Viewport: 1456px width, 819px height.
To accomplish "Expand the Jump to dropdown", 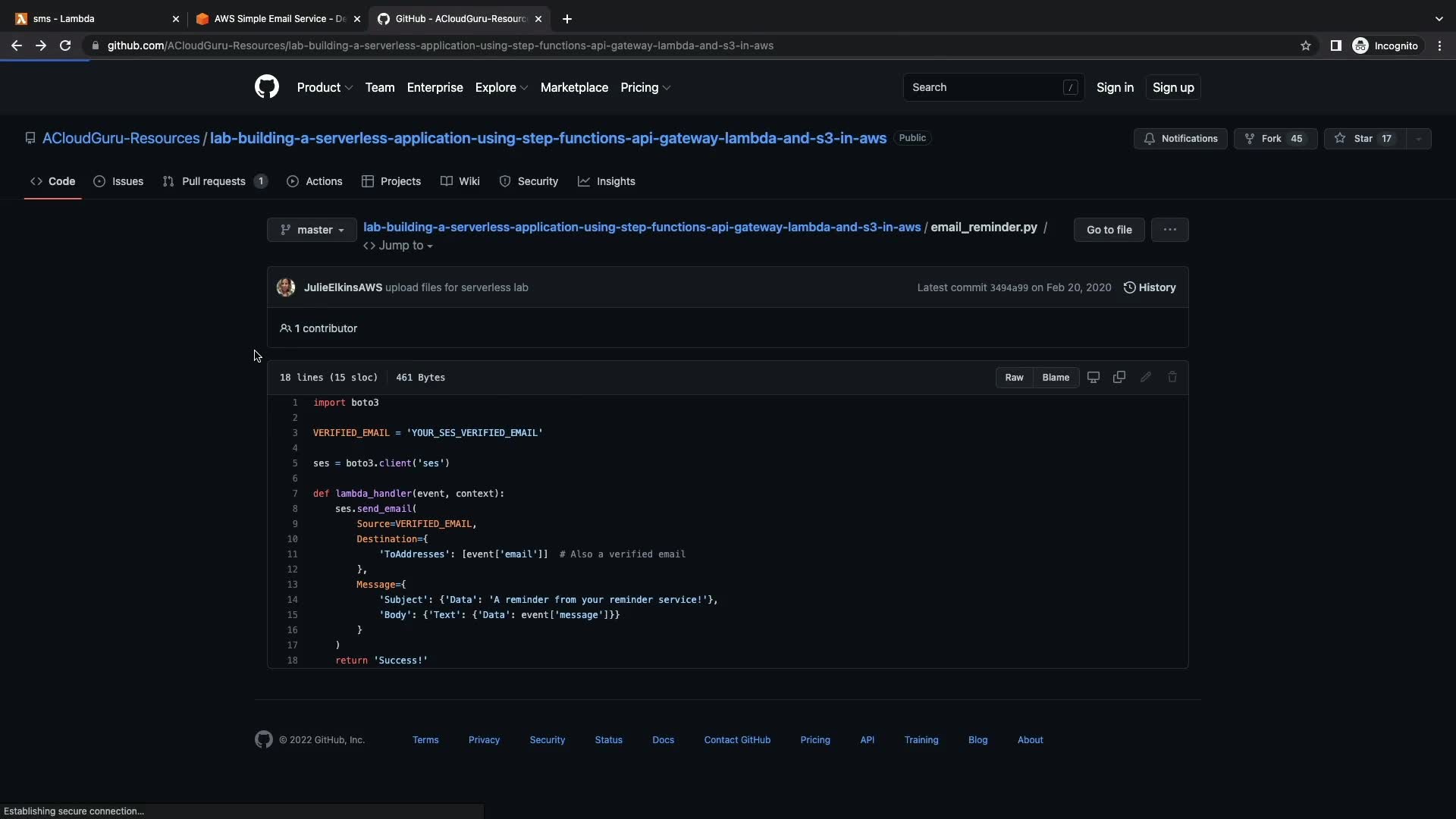I will tap(398, 246).
